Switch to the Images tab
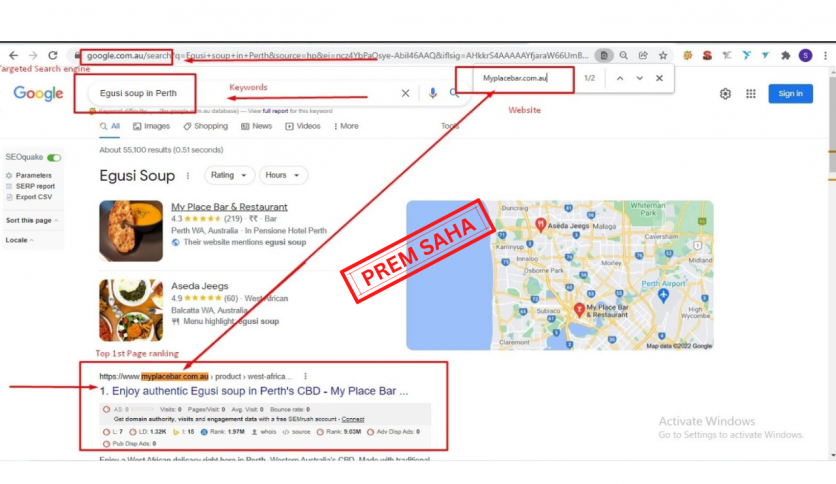The height and width of the screenshot is (484, 836). pyautogui.click(x=151, y=126)
